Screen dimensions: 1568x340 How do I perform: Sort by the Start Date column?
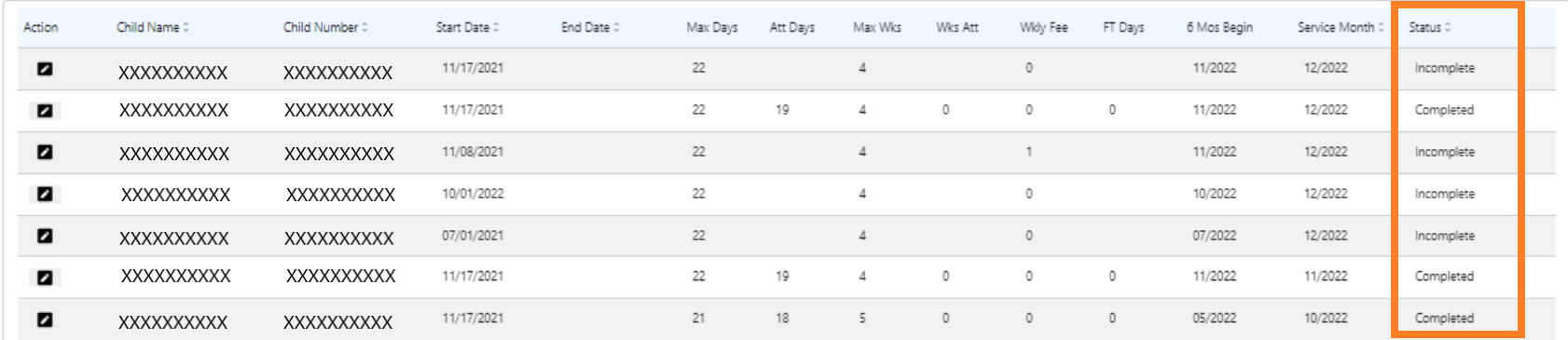(468, 27)
